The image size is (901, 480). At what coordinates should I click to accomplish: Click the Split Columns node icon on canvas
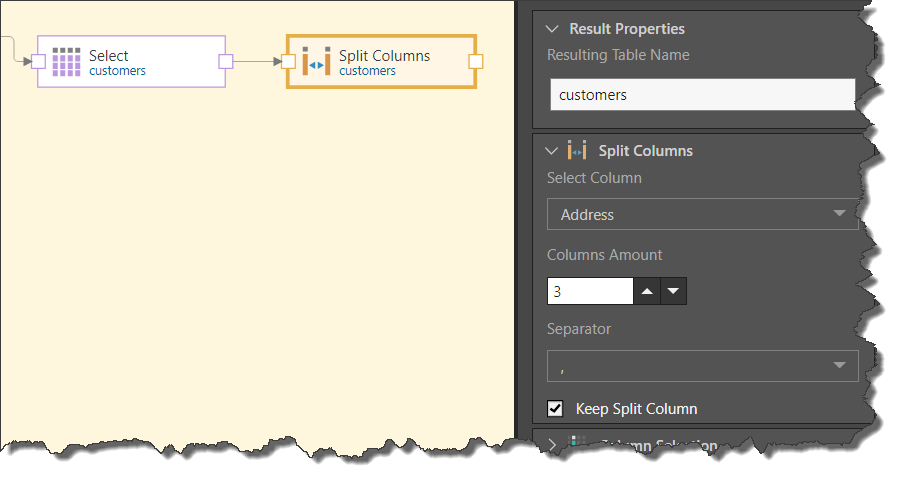(x=316, y=62)
